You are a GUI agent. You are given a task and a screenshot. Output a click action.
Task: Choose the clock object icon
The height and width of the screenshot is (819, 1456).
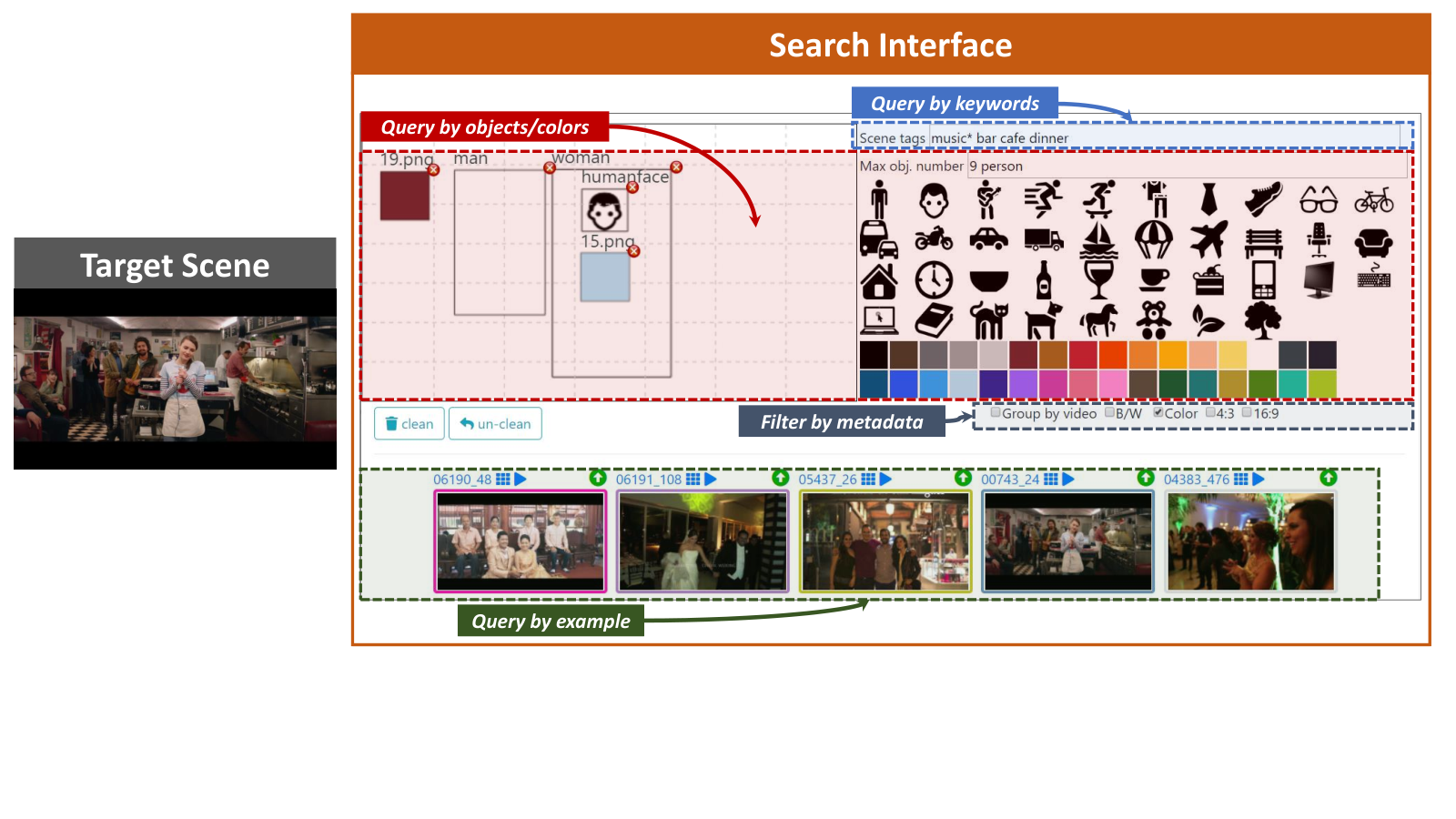click(934, 280)
